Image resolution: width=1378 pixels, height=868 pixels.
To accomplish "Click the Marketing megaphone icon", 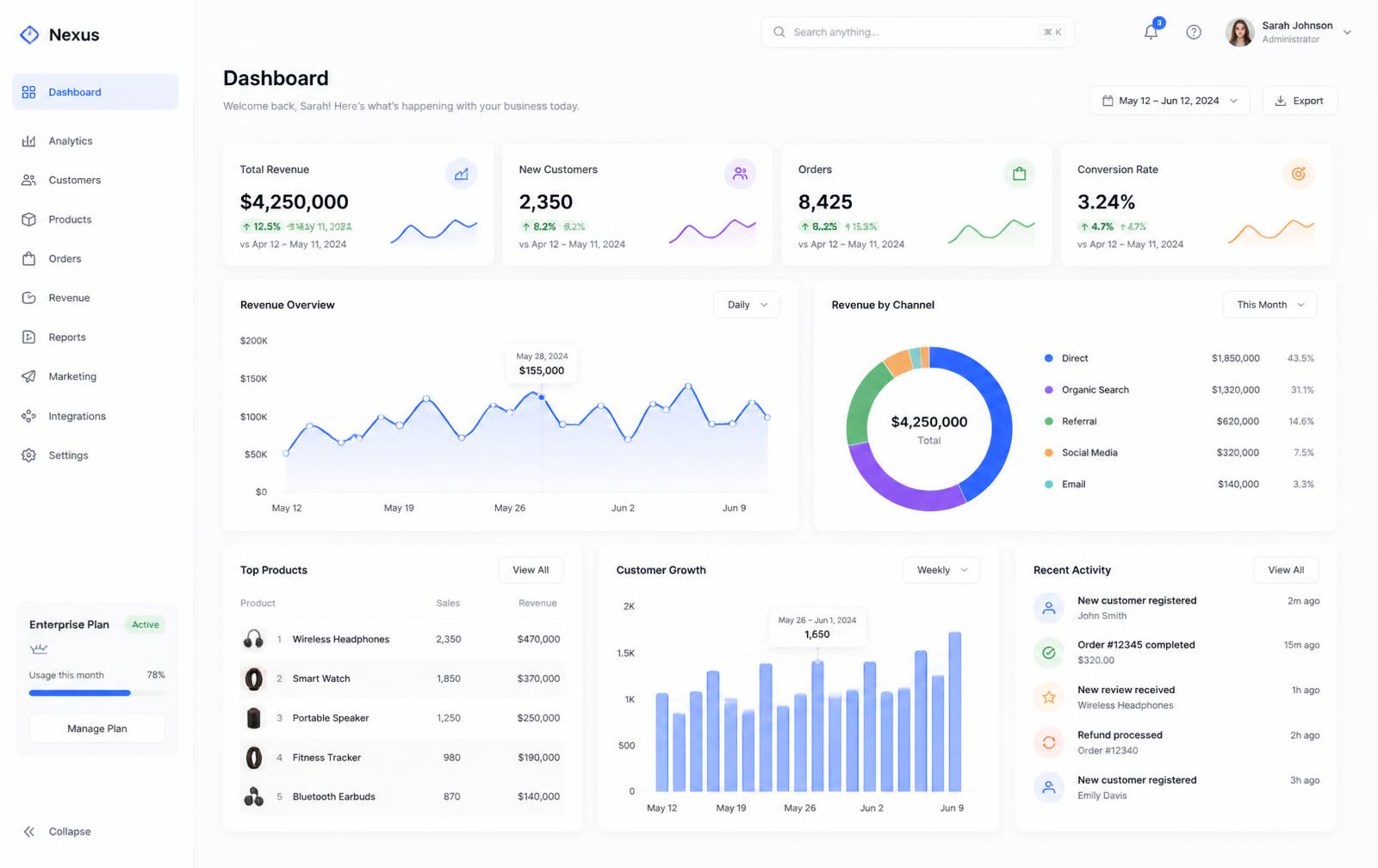I will tap(28, 376).
